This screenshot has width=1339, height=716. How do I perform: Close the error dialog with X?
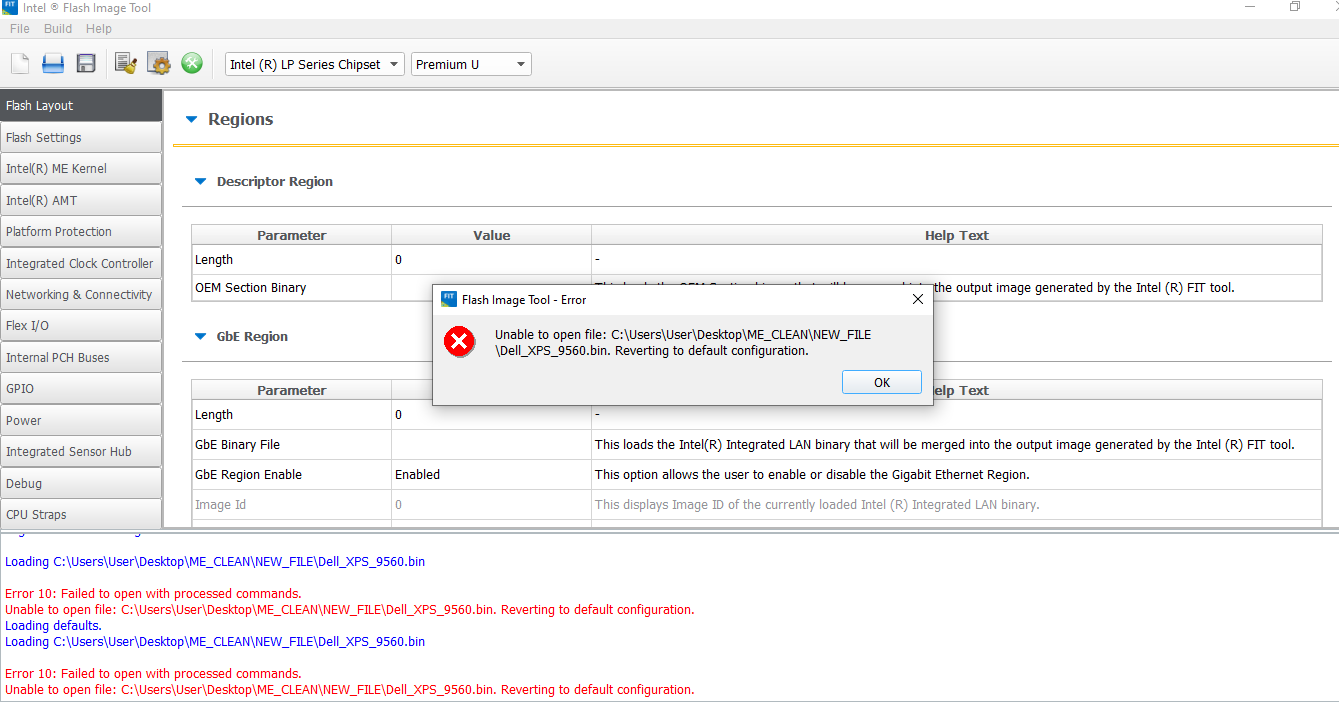(918, 299)
